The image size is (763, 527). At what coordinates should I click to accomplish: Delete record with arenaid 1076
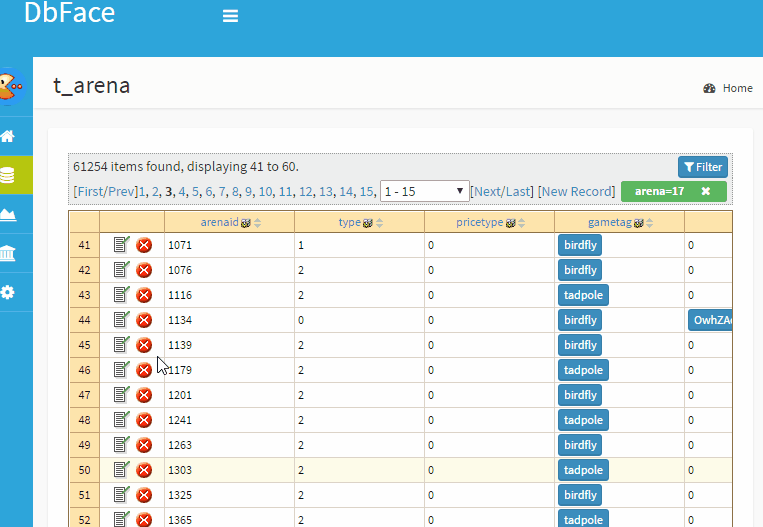(144, 270)
